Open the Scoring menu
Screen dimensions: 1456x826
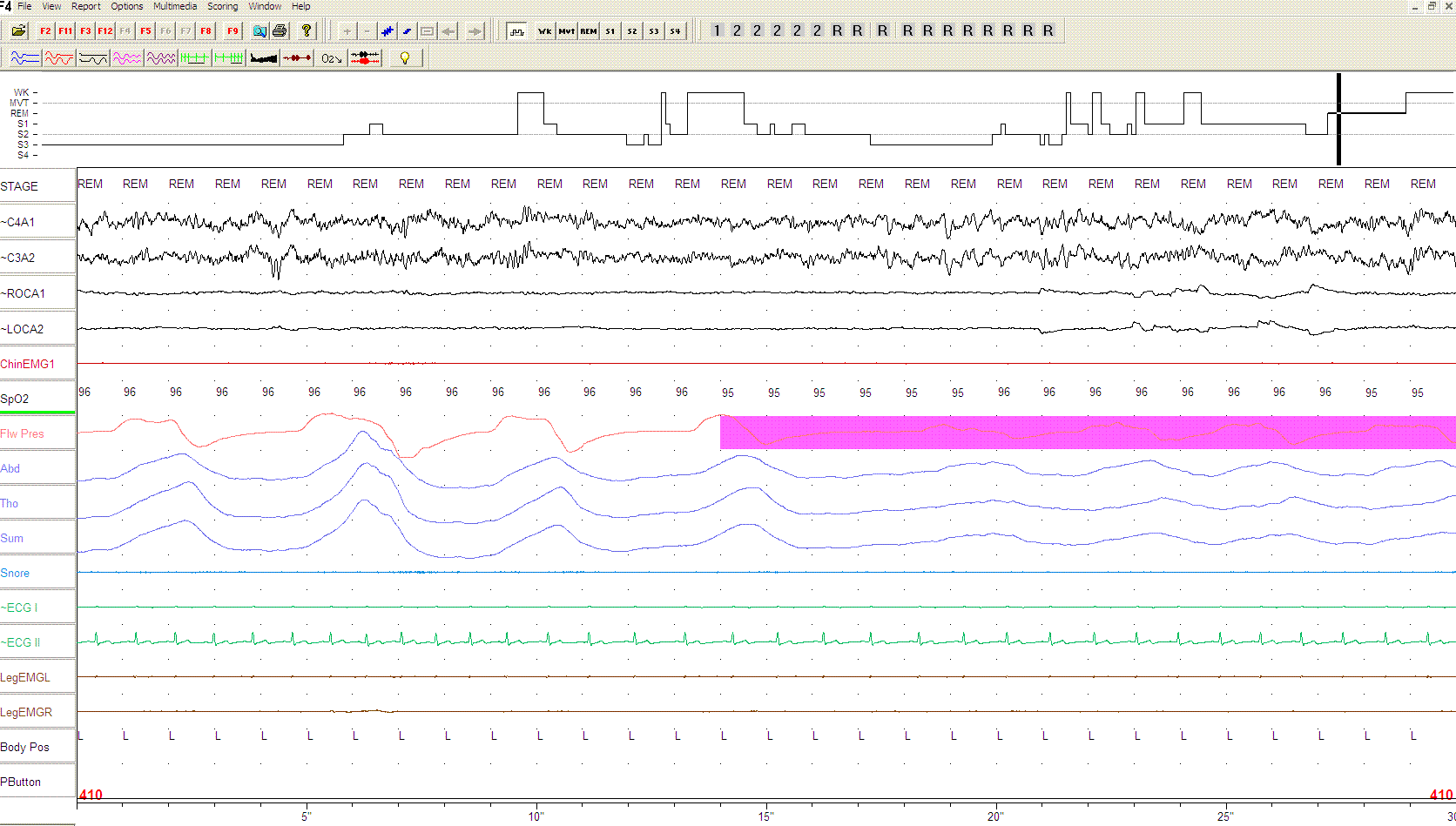[223, 6]
